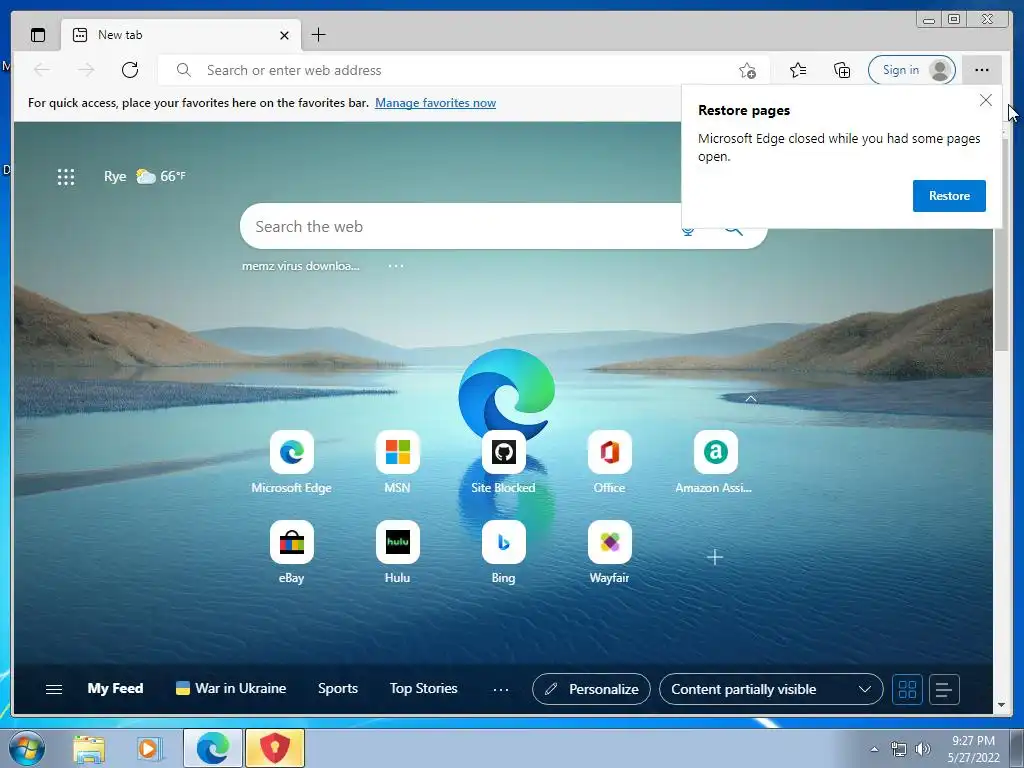Add this page to favorites star icon
The height and width of the screenshot is (768, 1024).
[x=747, y=71]
